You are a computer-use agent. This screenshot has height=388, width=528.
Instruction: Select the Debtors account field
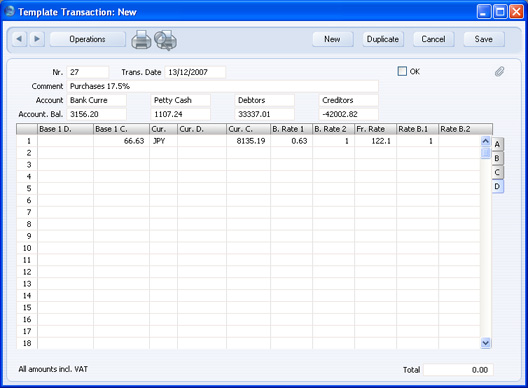[x=264, y=100]
